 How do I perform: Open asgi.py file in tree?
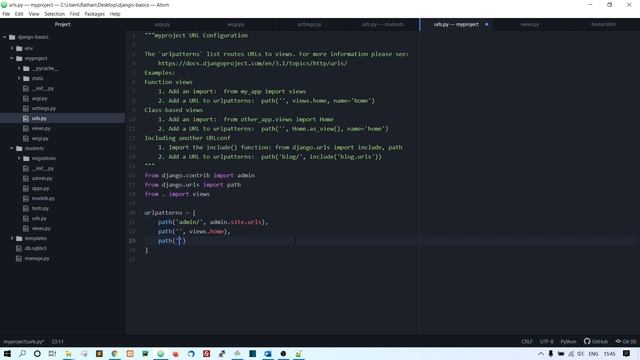coord(40,98)
